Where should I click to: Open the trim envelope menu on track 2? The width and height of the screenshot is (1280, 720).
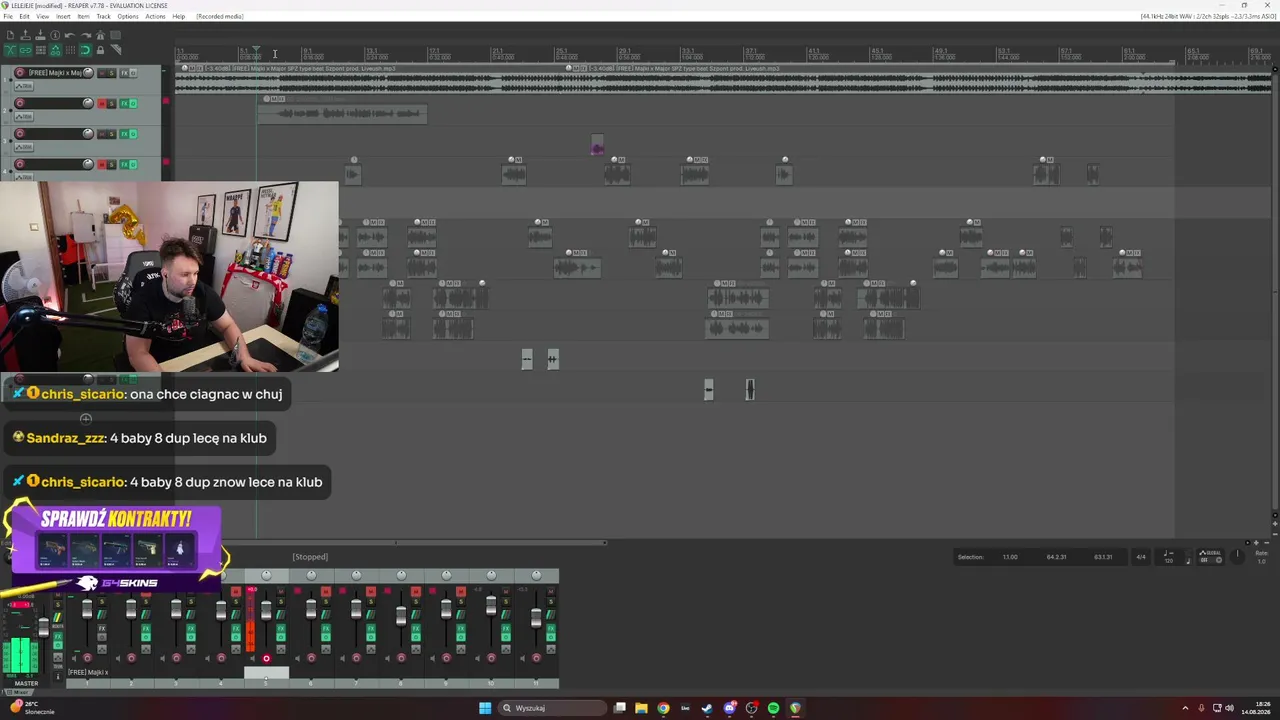[23, 117]
